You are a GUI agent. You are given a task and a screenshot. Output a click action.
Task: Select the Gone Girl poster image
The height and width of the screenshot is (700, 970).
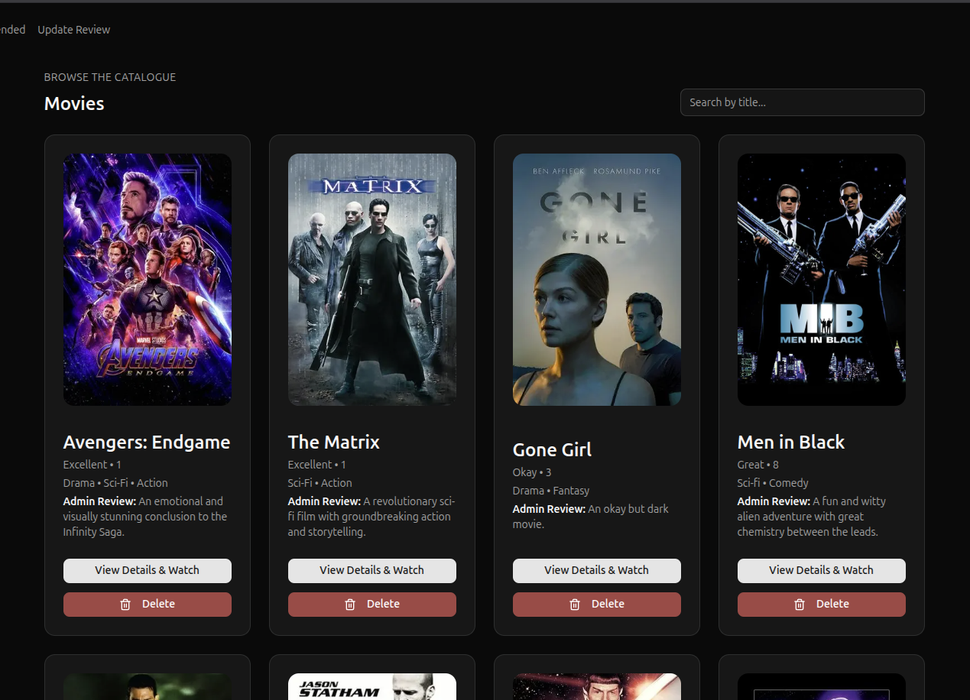tap(596, 280)
